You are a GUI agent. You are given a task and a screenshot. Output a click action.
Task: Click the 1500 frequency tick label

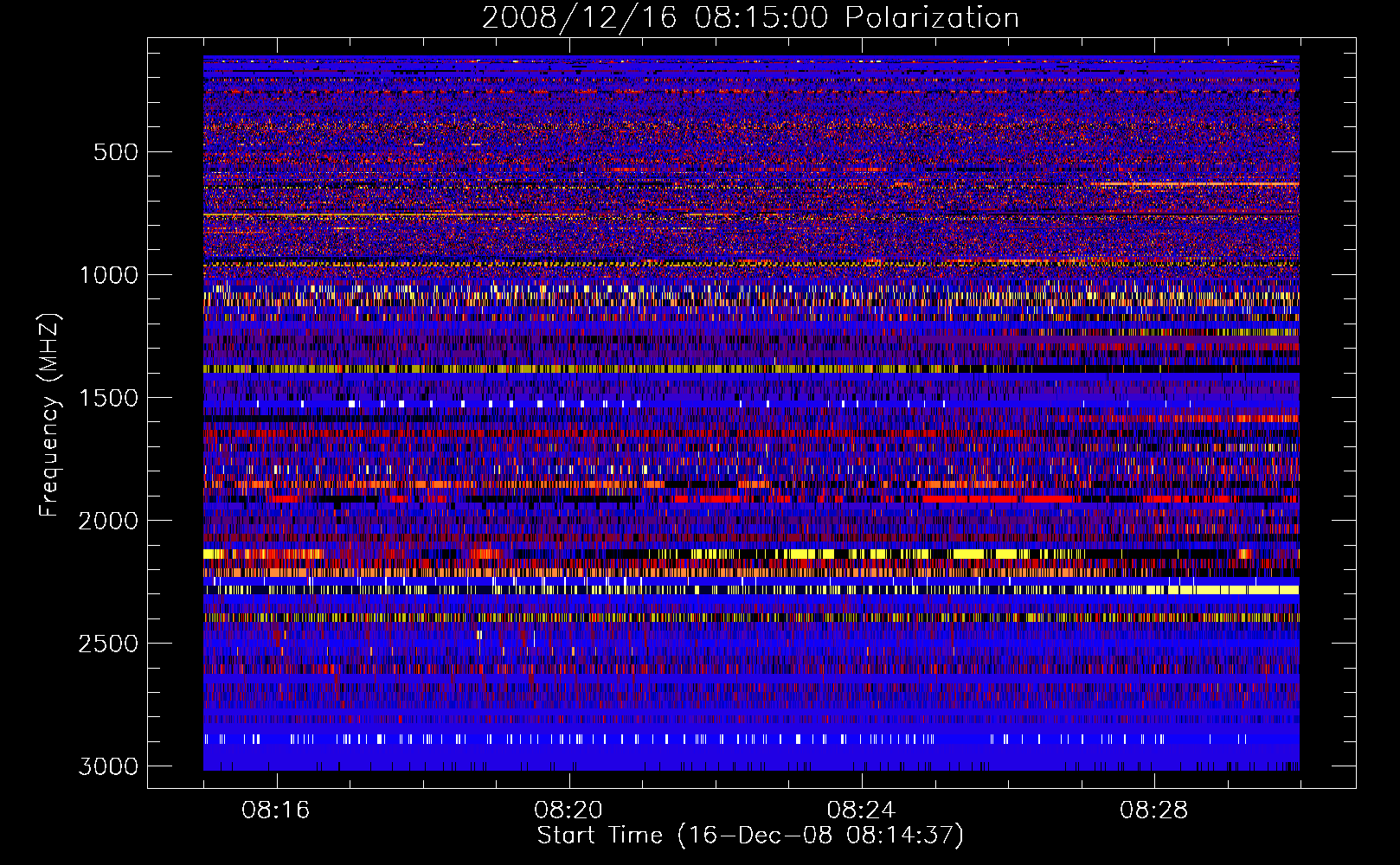(108, 398)
